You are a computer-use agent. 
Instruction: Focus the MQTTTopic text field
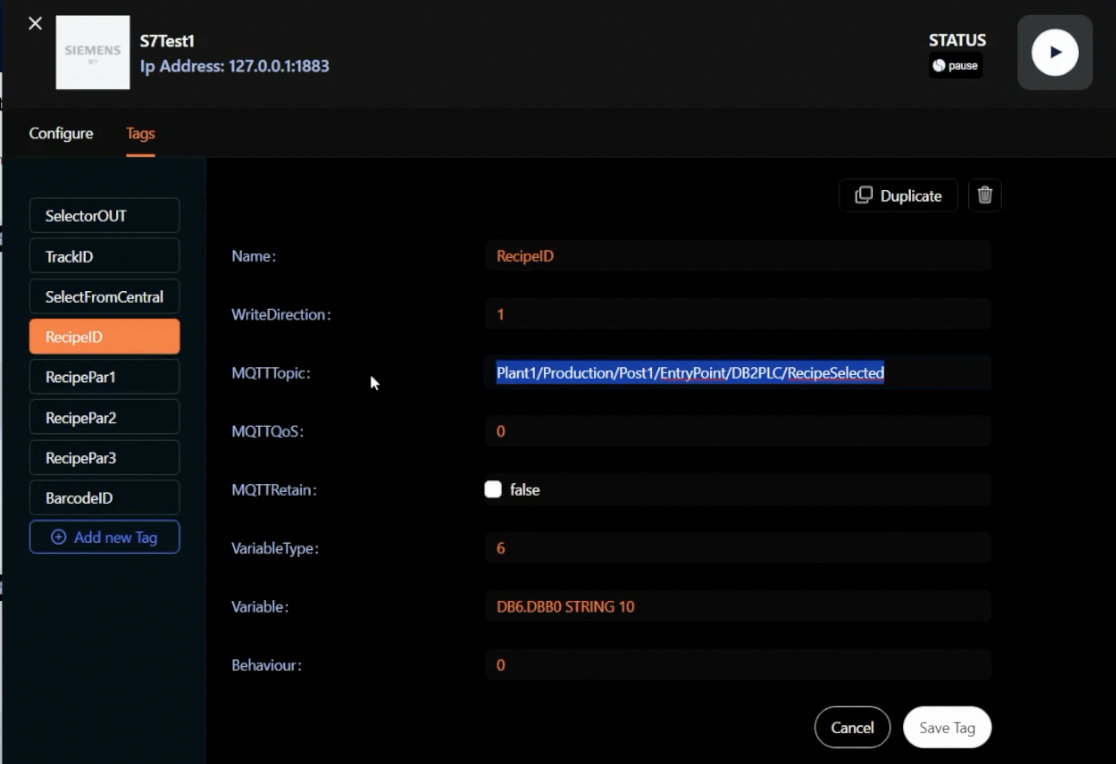point(737,373)
